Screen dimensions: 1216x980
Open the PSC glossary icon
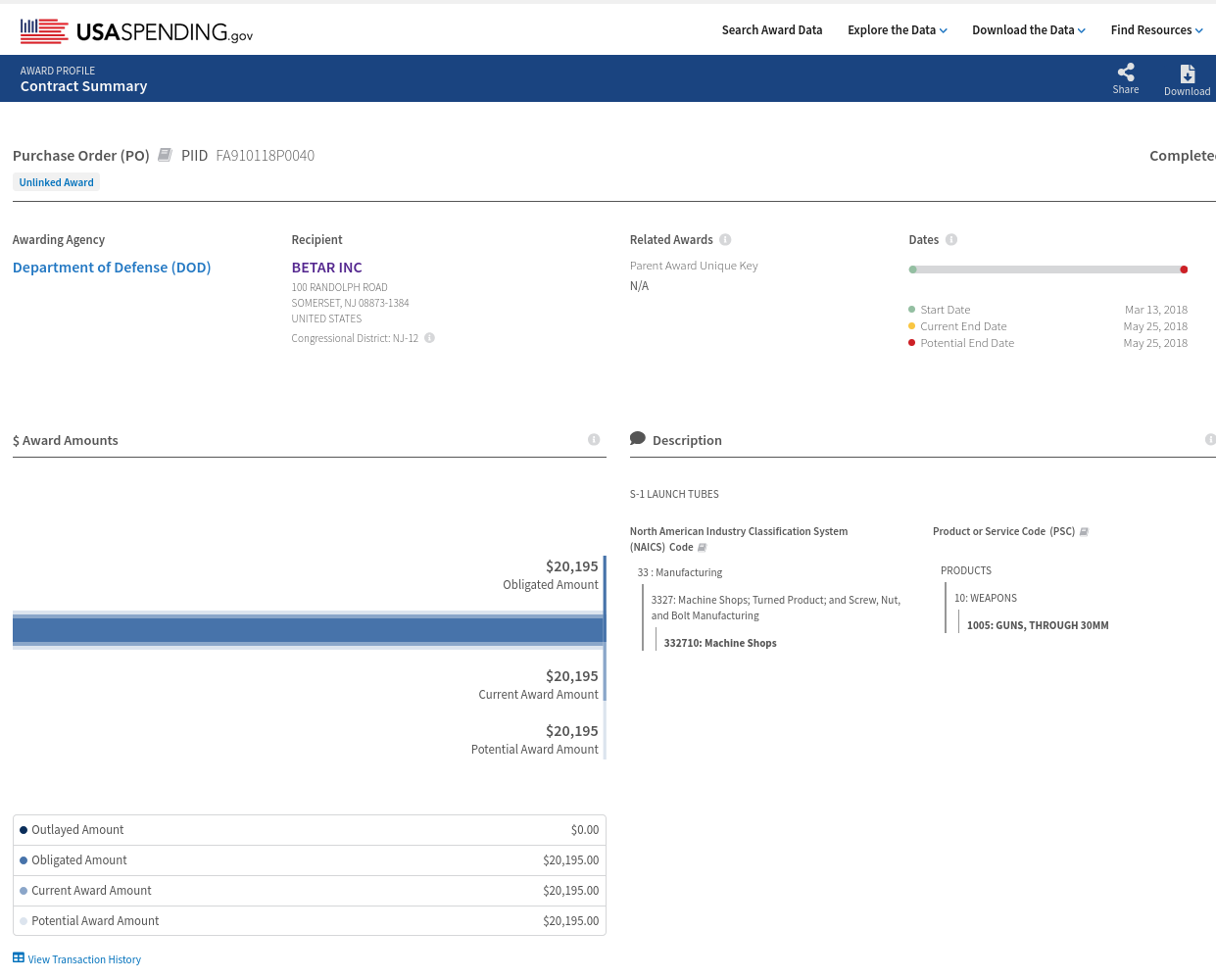(x=1084, y=532)
